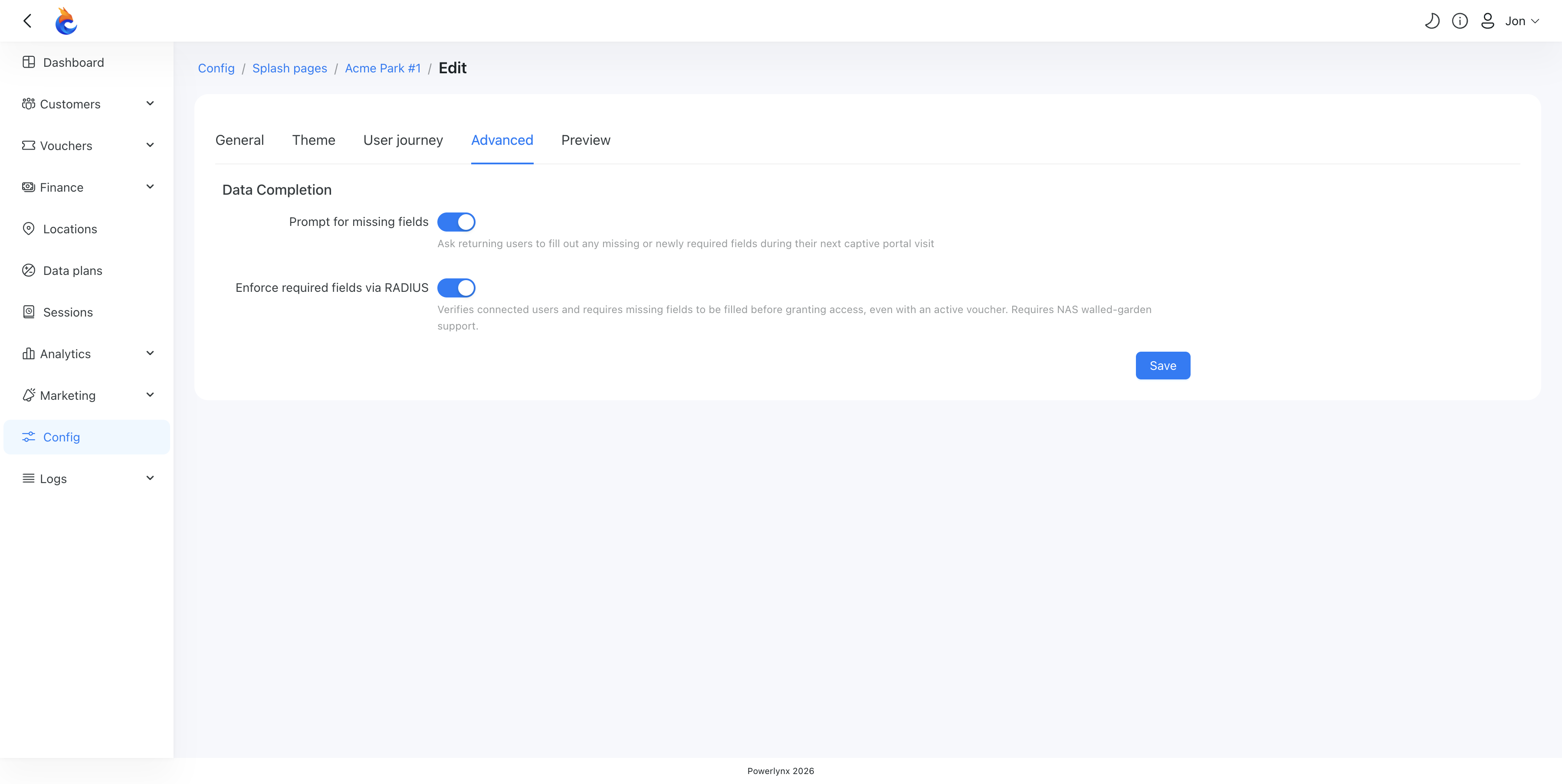Image resolution: width=1562 pixels, height=784 pixels.
Task: Open Data plans in the sidebar
Action: pos(87,271)
